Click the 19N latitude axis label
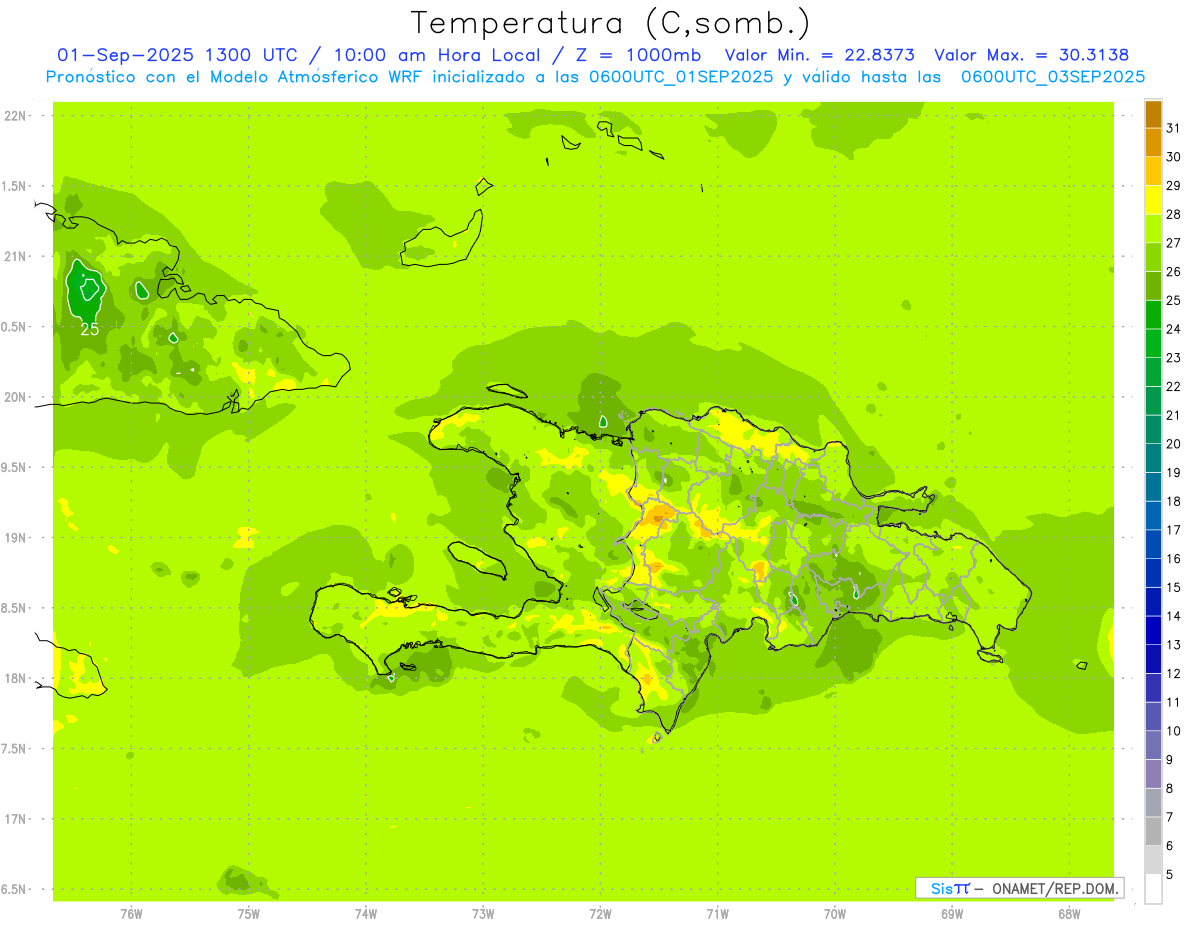1200x927 pixels. (x=17, y=538)
